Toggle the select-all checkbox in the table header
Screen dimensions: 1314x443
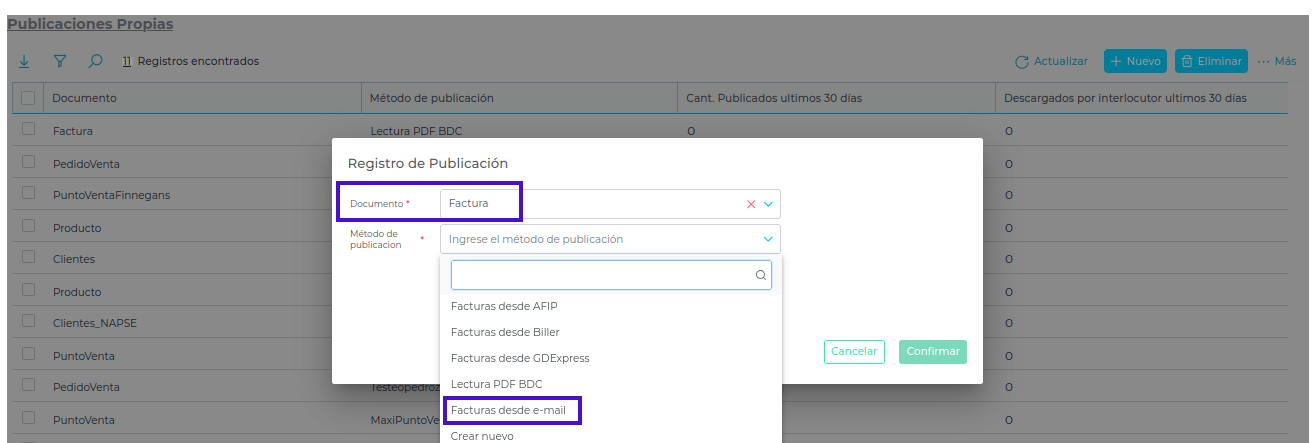click(x=28, y=98)
